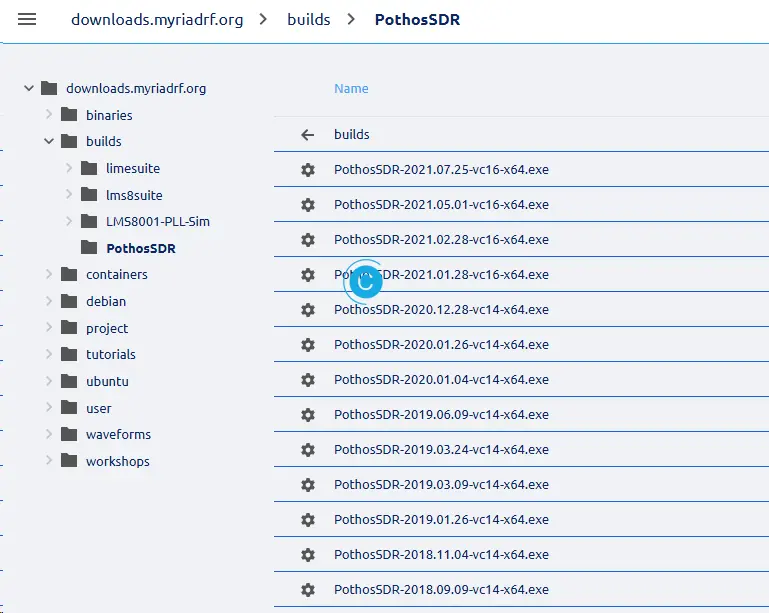
Task: Click gear icon for PothosSDR-2018.11.04
Action: click(x=308, y=555)
